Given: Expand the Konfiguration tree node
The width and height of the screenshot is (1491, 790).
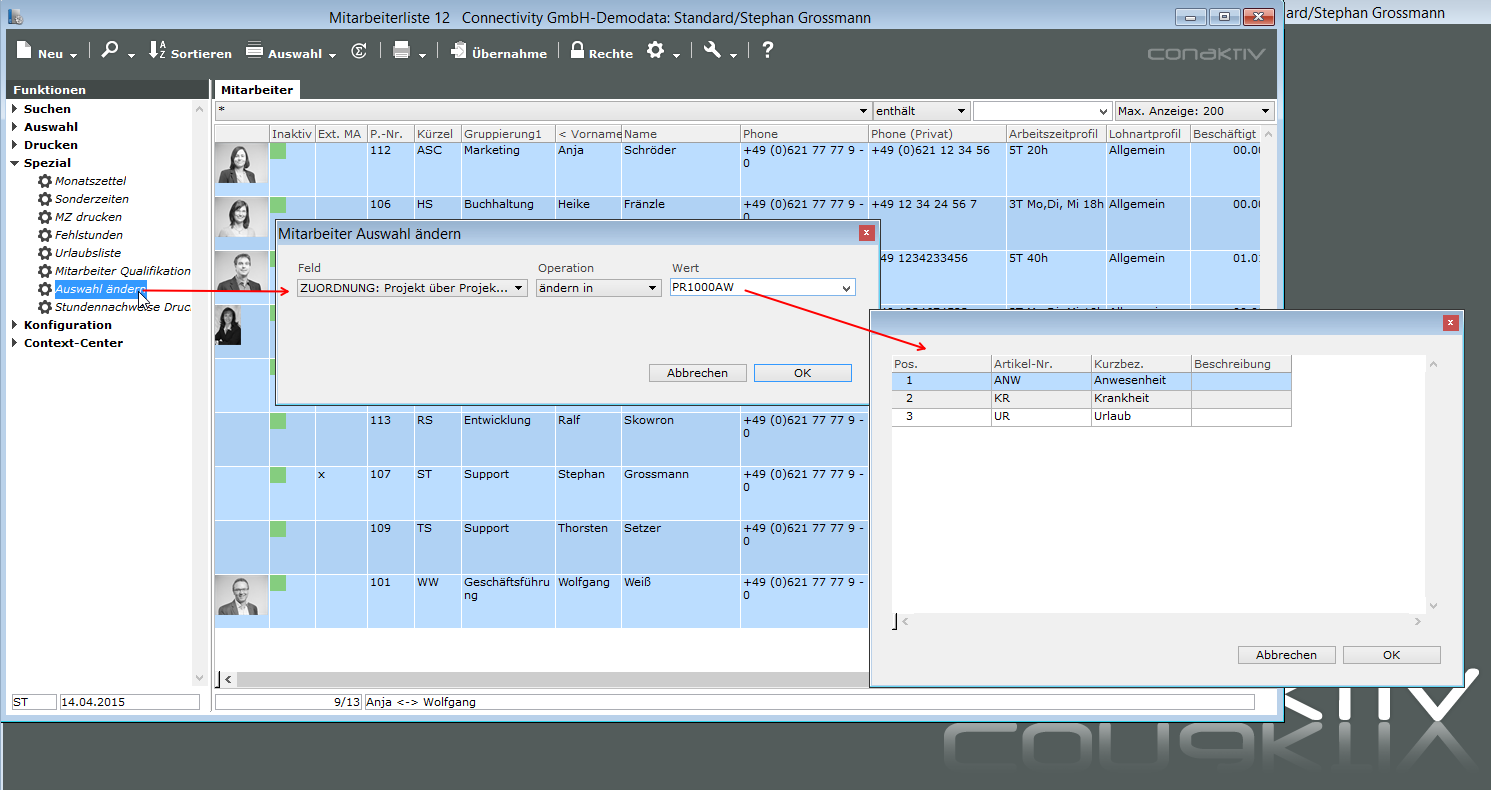Looking at the screenshot, I should pos(15,325).
